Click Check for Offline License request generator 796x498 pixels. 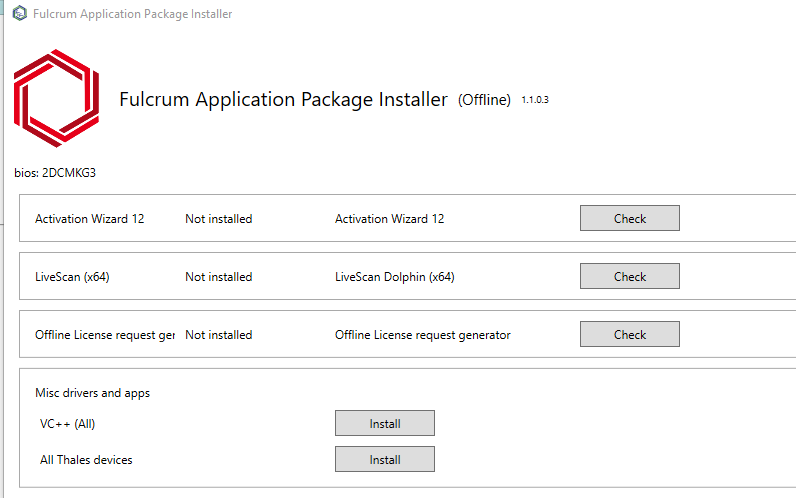point(629,334)
